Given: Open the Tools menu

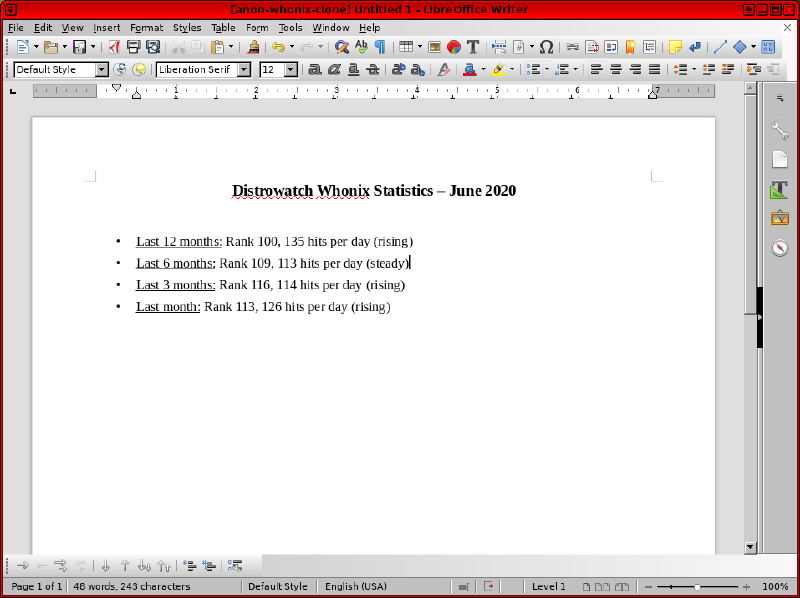Looking at the screenshot, I should (290, 27).
